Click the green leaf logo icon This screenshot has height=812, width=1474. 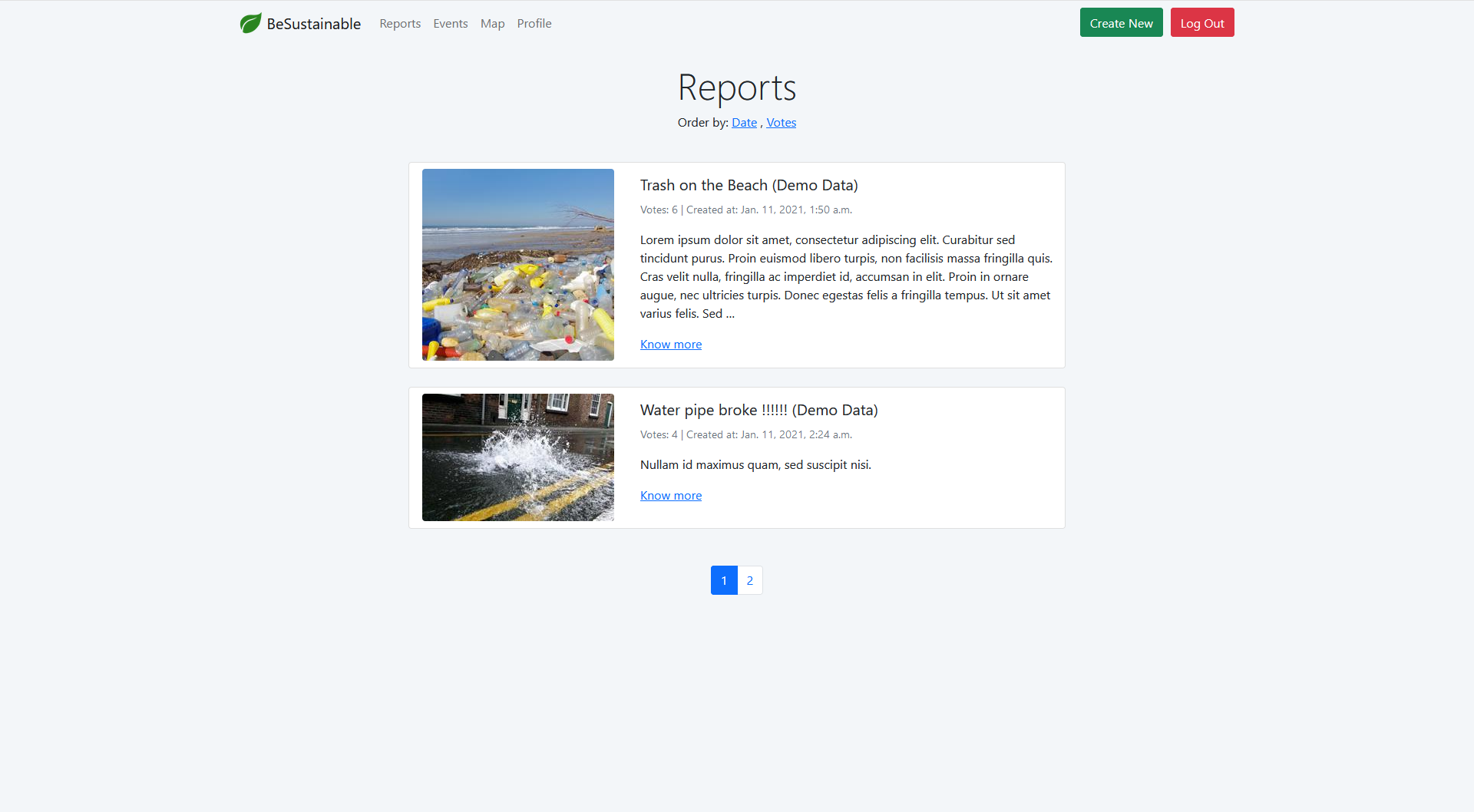pos(250,24)
